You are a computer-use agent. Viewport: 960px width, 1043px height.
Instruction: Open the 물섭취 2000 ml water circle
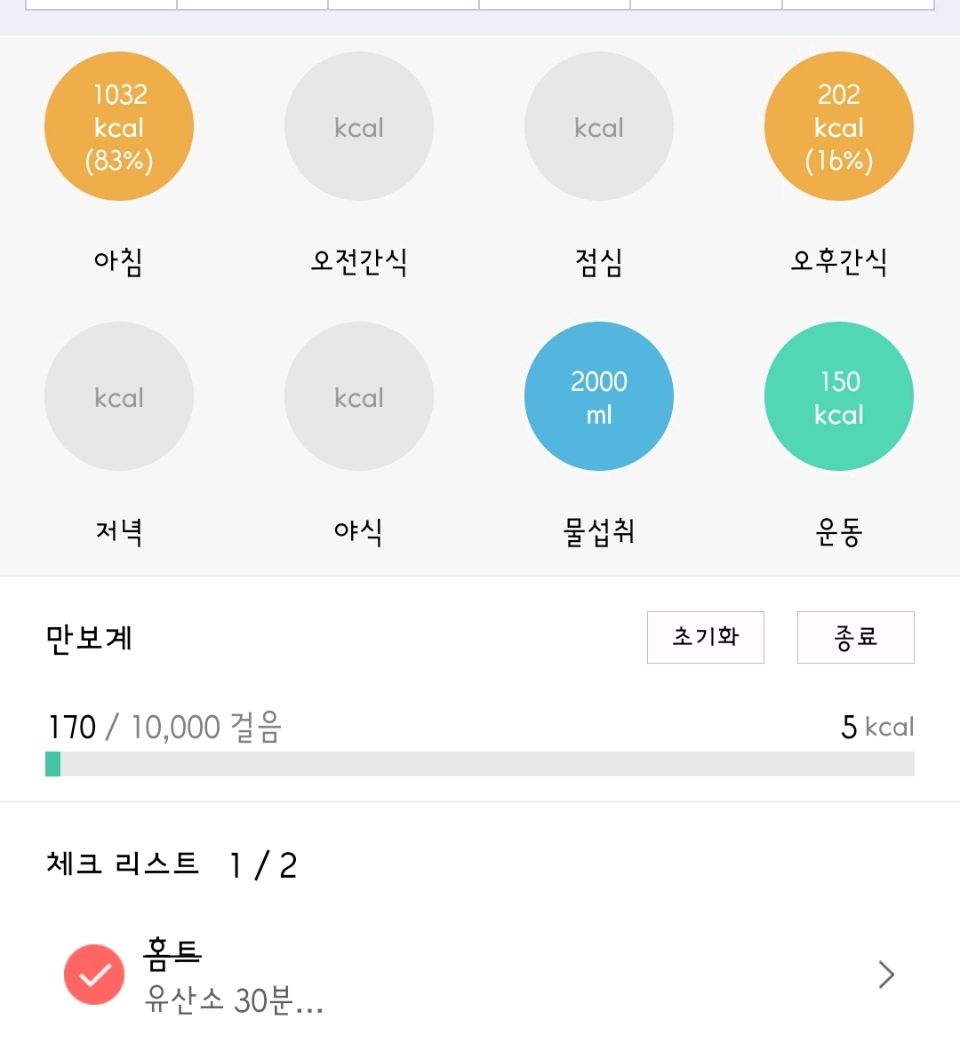[x=599, y=396]
